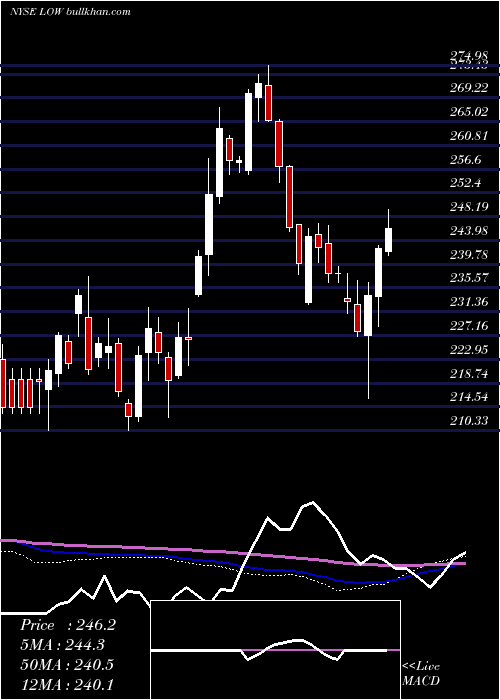
Task: Click the 12MA : 240.1 readout
Action: coord(67,684)
